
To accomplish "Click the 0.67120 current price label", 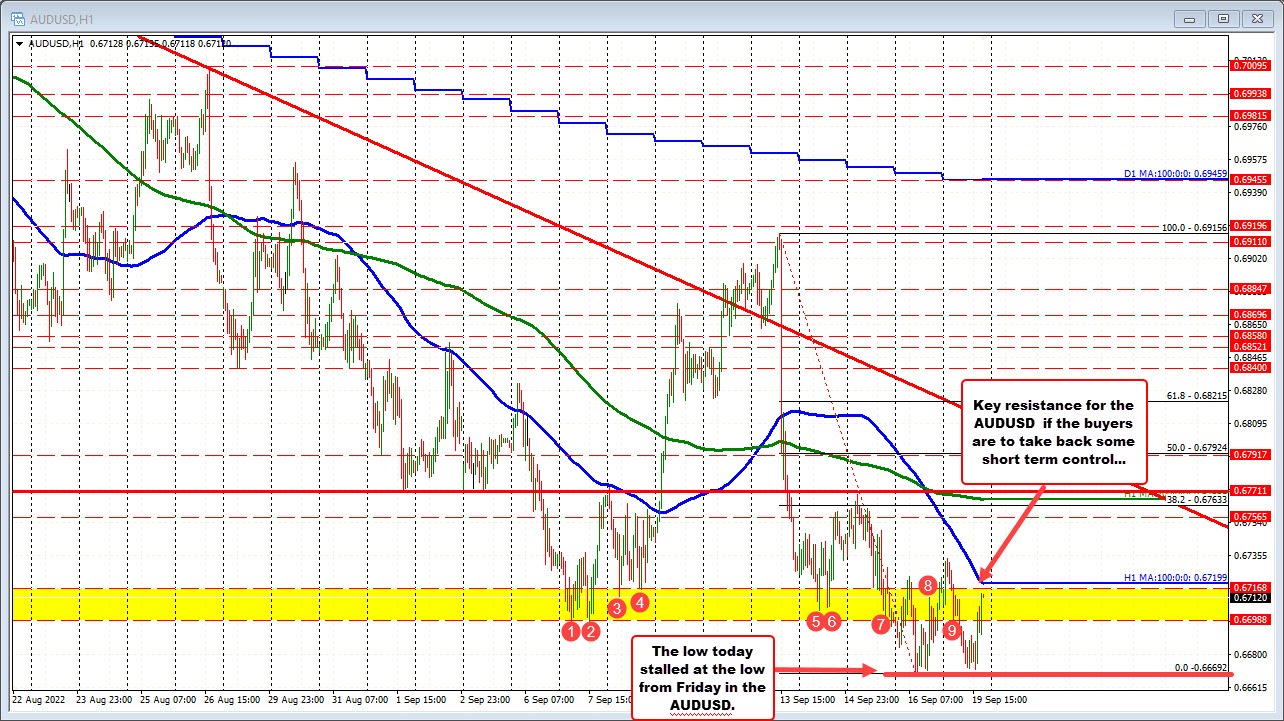I will point(1250,598).
